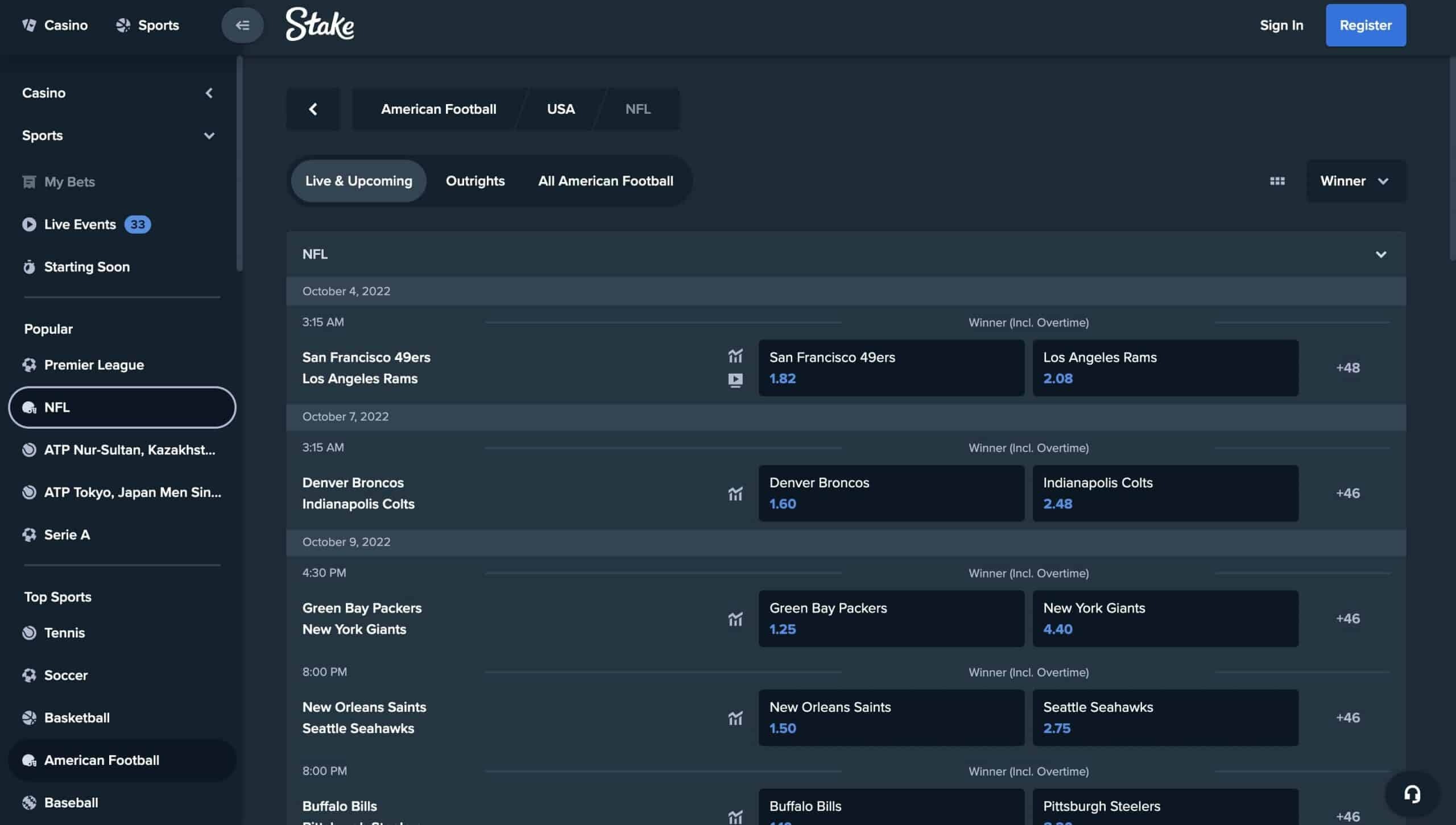Viewport: 1456px width, 825px height.
Task: Show +46 more markets for Broncos game
Action: click(x=1347, y=493)
